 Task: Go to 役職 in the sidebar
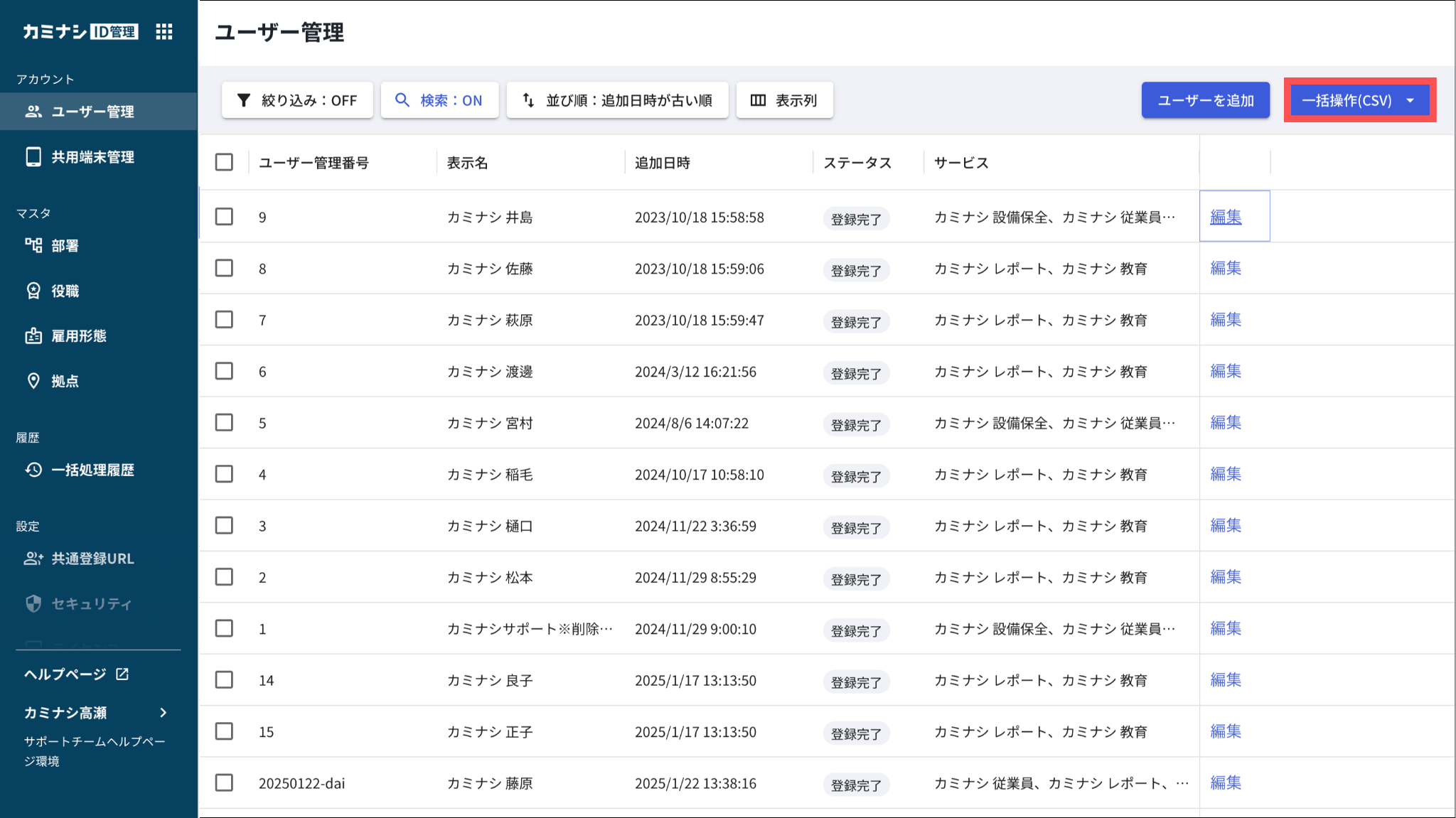[x=65, y=291]
